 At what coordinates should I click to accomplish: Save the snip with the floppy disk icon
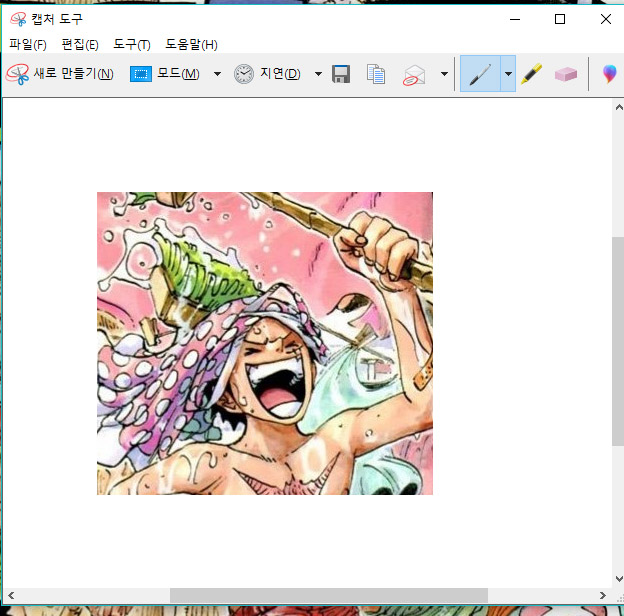[x=341, y=74]
